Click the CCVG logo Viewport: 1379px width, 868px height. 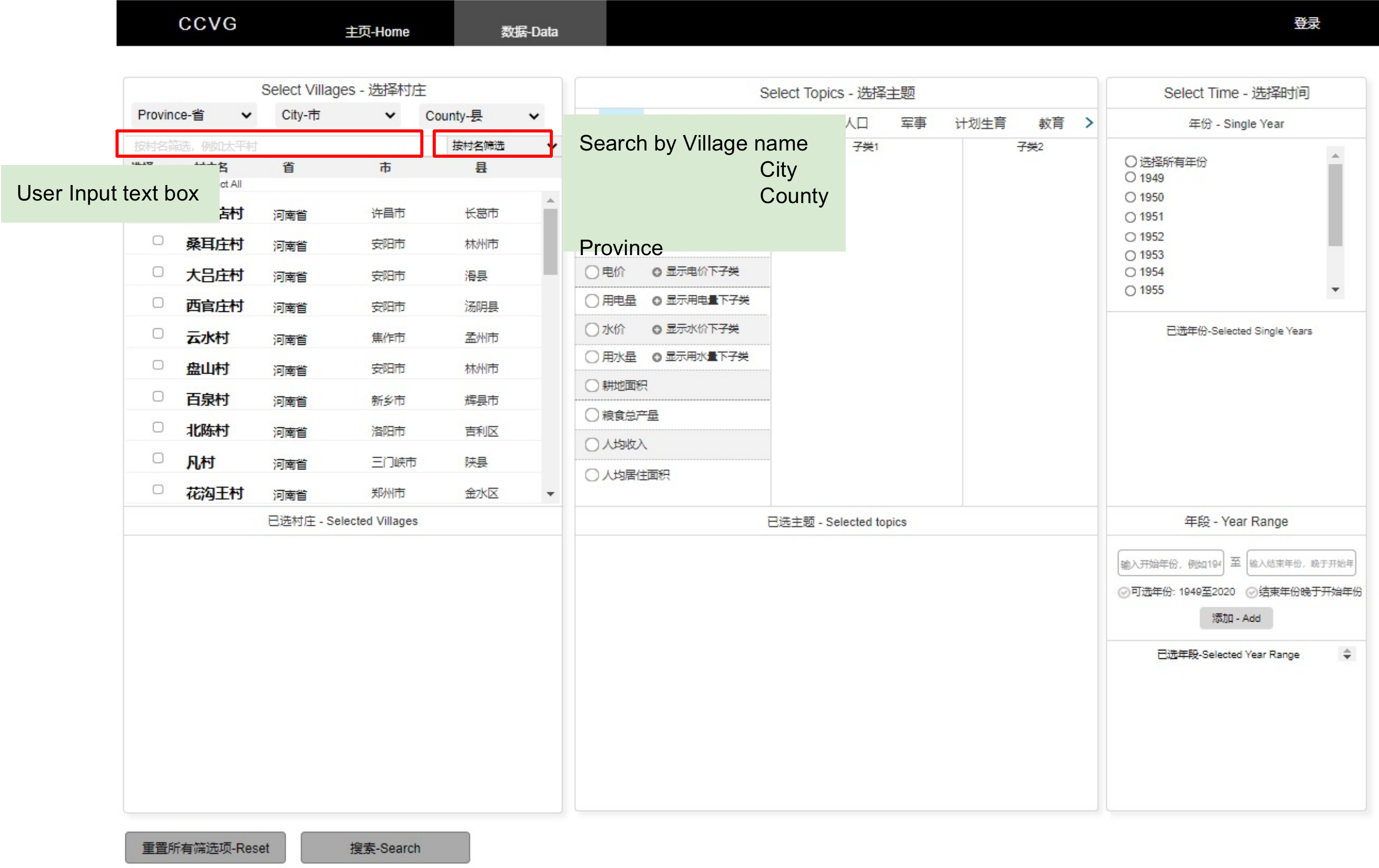tap(207, 24)
